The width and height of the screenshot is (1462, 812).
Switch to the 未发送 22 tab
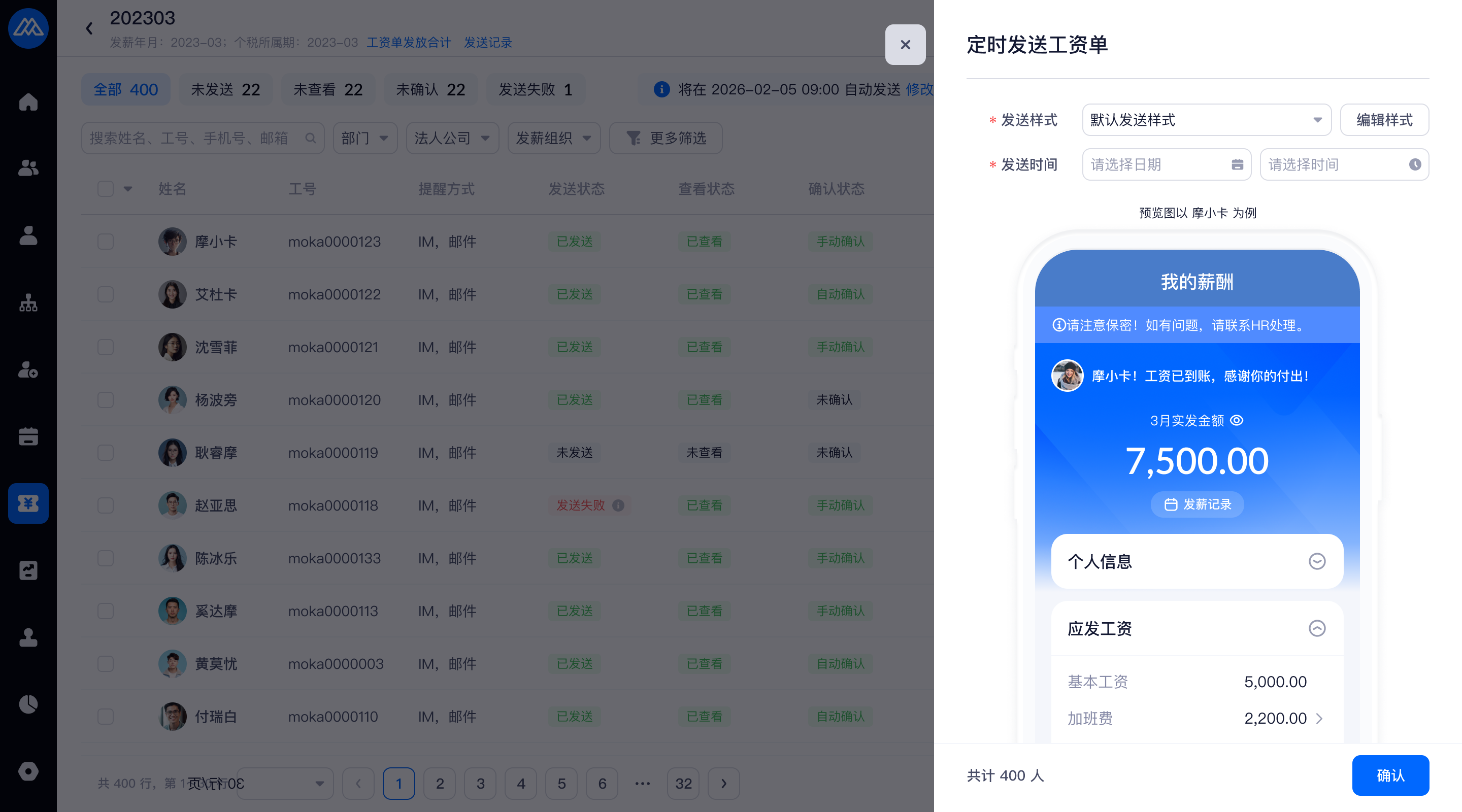[x=225, y=90]
